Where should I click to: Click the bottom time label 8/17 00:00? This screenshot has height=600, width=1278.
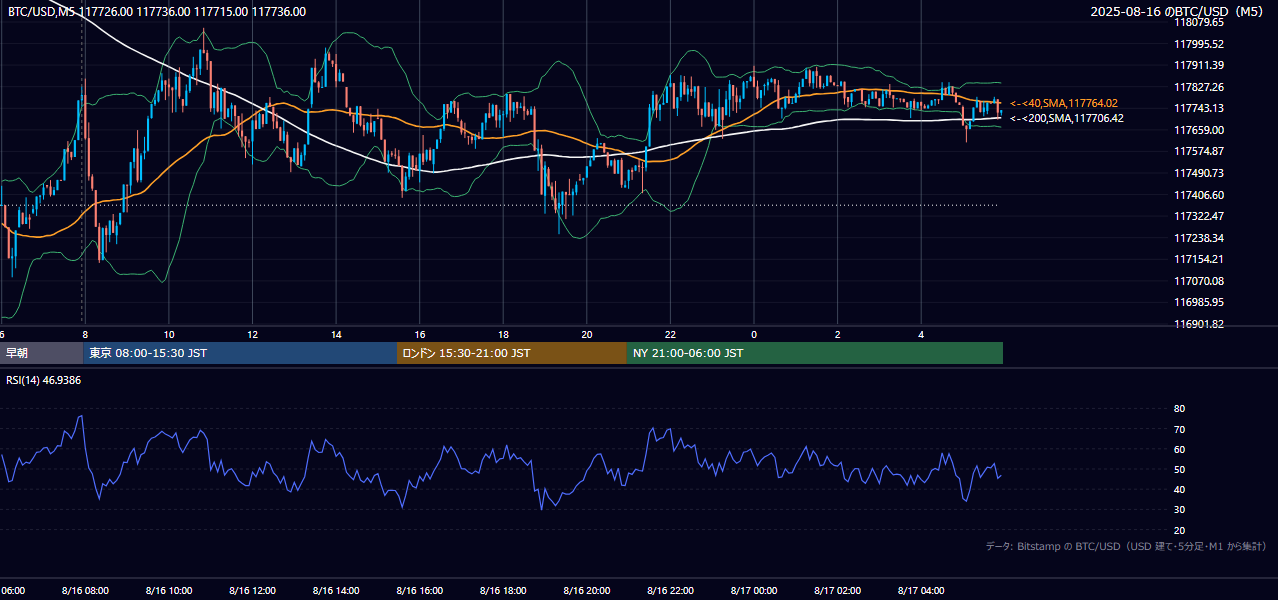(754, 591)
